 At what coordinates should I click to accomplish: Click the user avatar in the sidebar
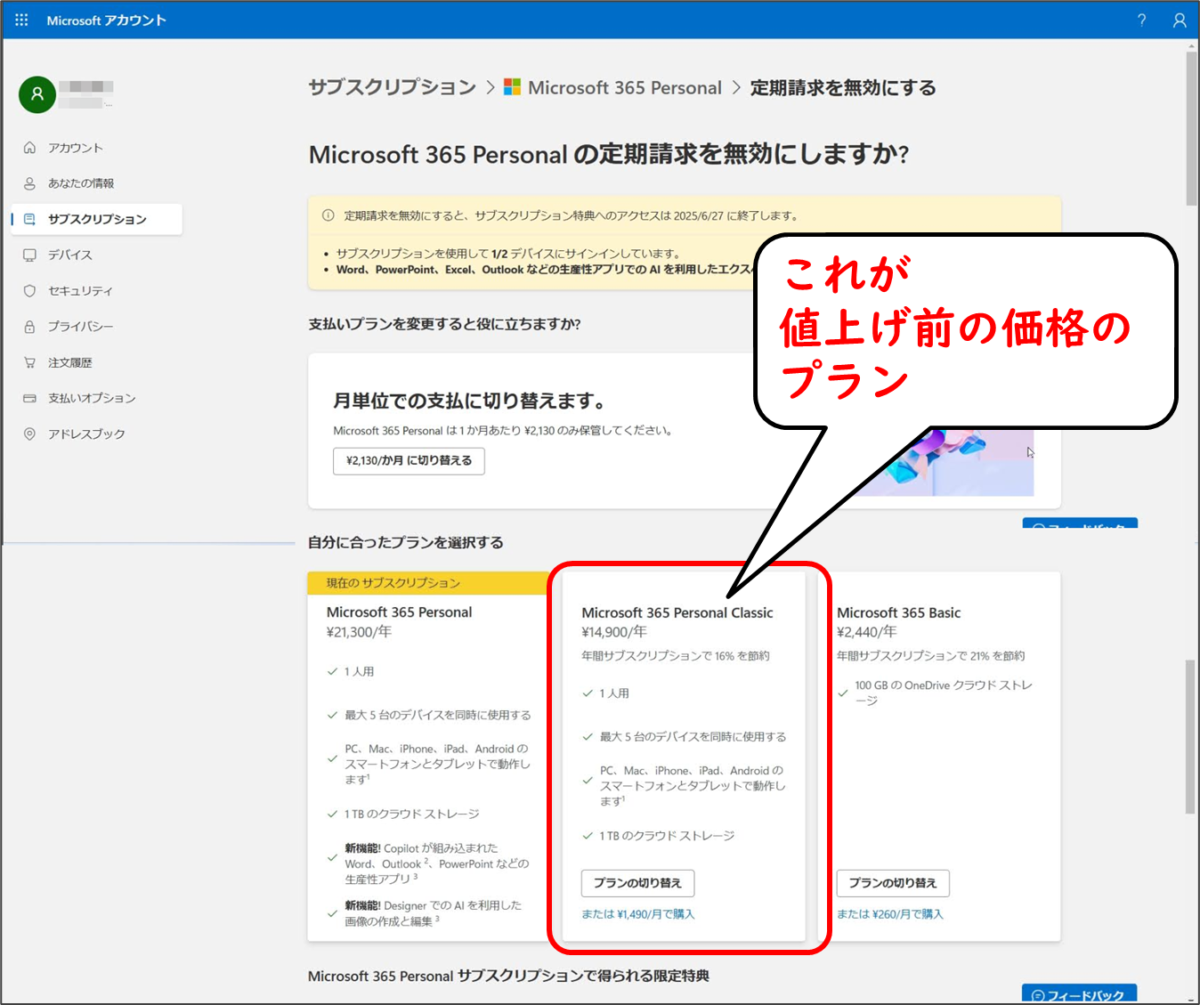36,95
